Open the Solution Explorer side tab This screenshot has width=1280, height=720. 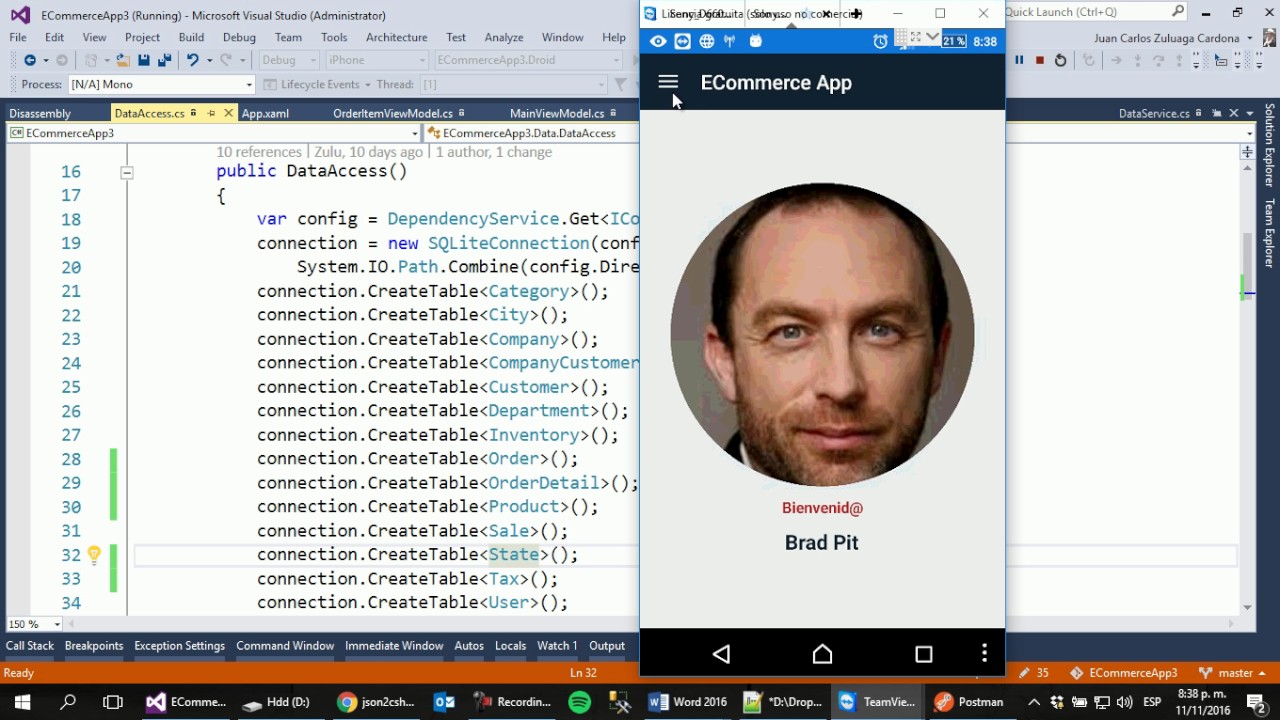1270,145
